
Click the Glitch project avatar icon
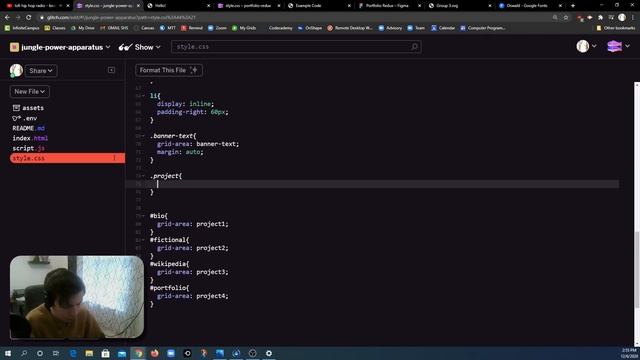click(14, 47)
